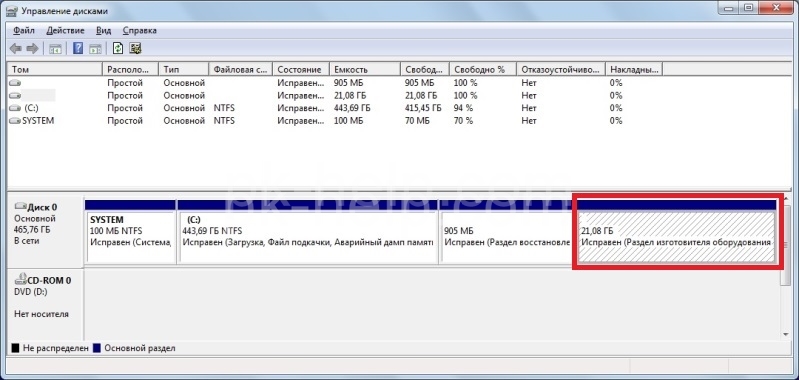Click the Back arrow in the toolbar
The height and width of the screenshot is (380, 799).
tap(16, 48)
